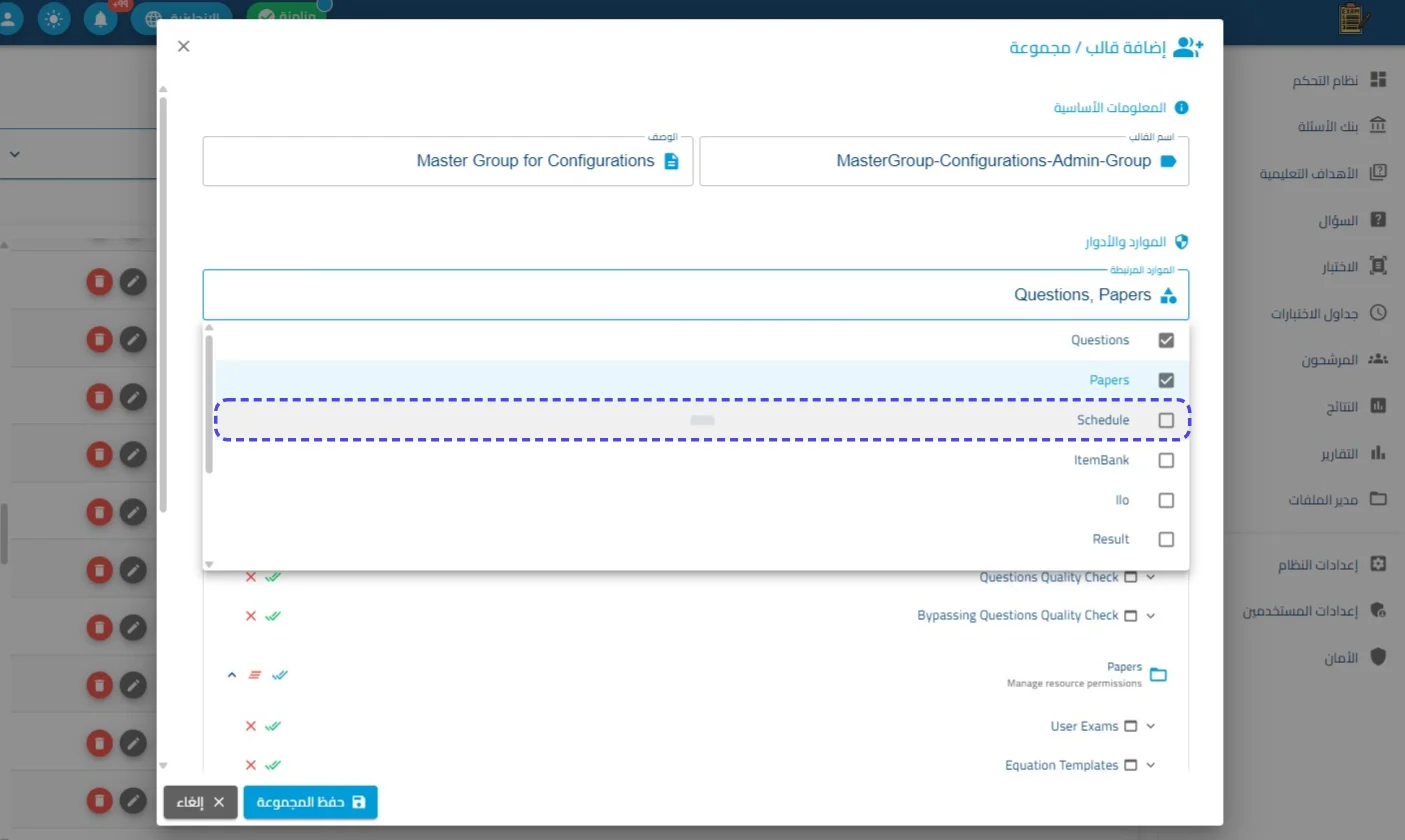Click the الوصف description input field
This screenshot has height=840, width=1405.
coord(448,161)
